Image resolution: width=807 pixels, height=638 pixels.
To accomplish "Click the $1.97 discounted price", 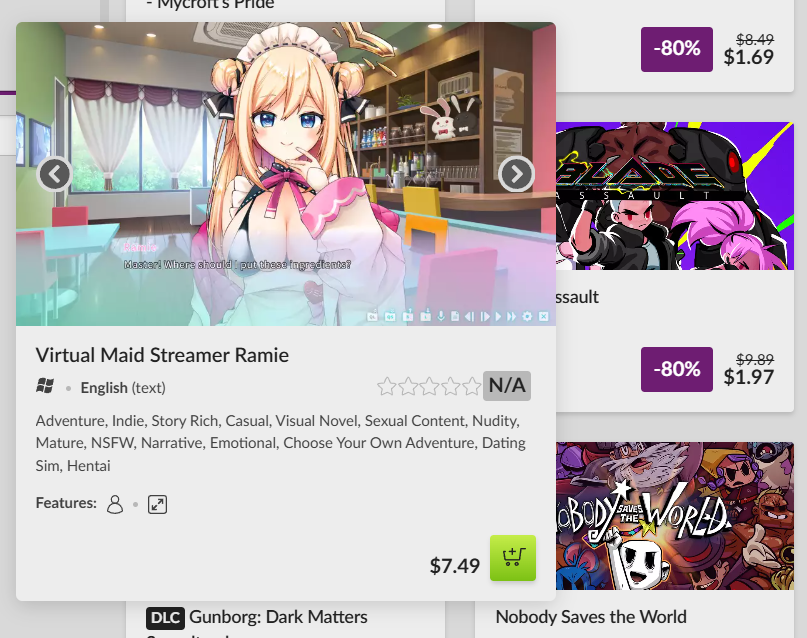I will point(748,377).
